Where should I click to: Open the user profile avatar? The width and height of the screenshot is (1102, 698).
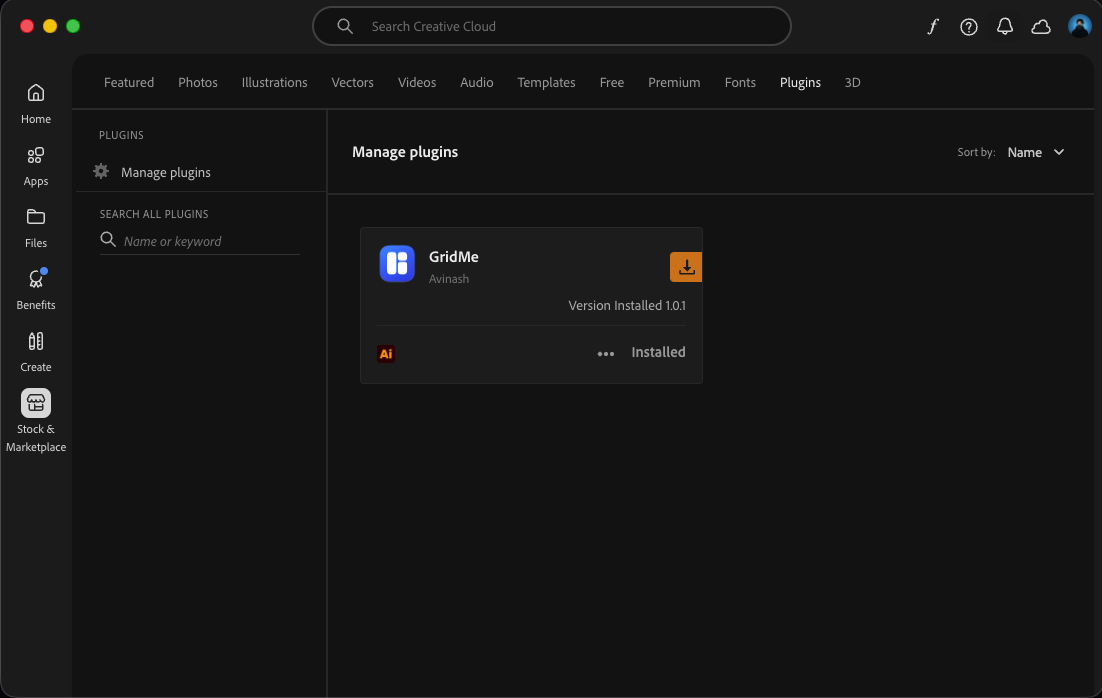pos(1079,26)
